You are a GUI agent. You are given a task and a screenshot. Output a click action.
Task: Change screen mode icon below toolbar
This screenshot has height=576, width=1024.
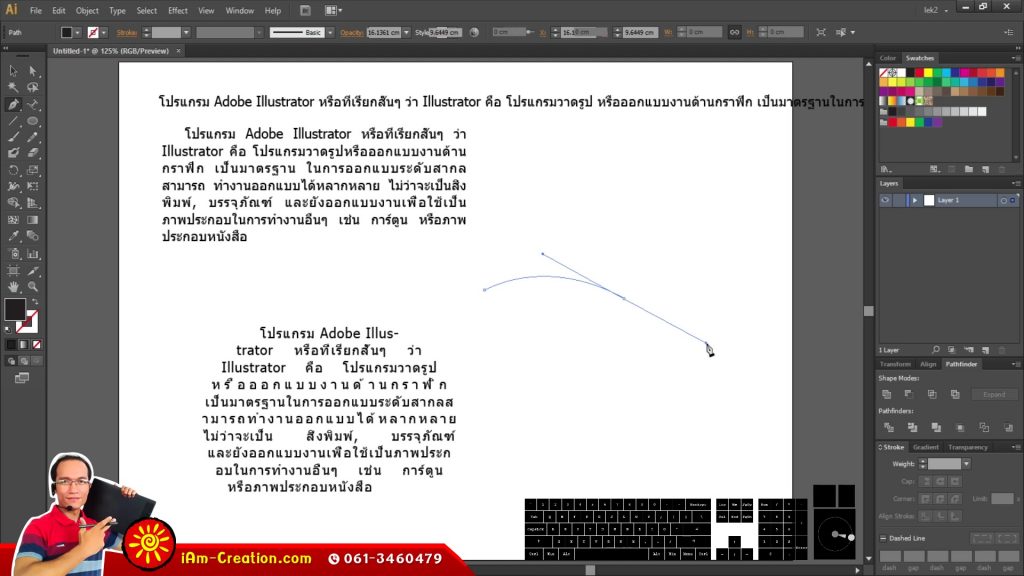point(22,378)
